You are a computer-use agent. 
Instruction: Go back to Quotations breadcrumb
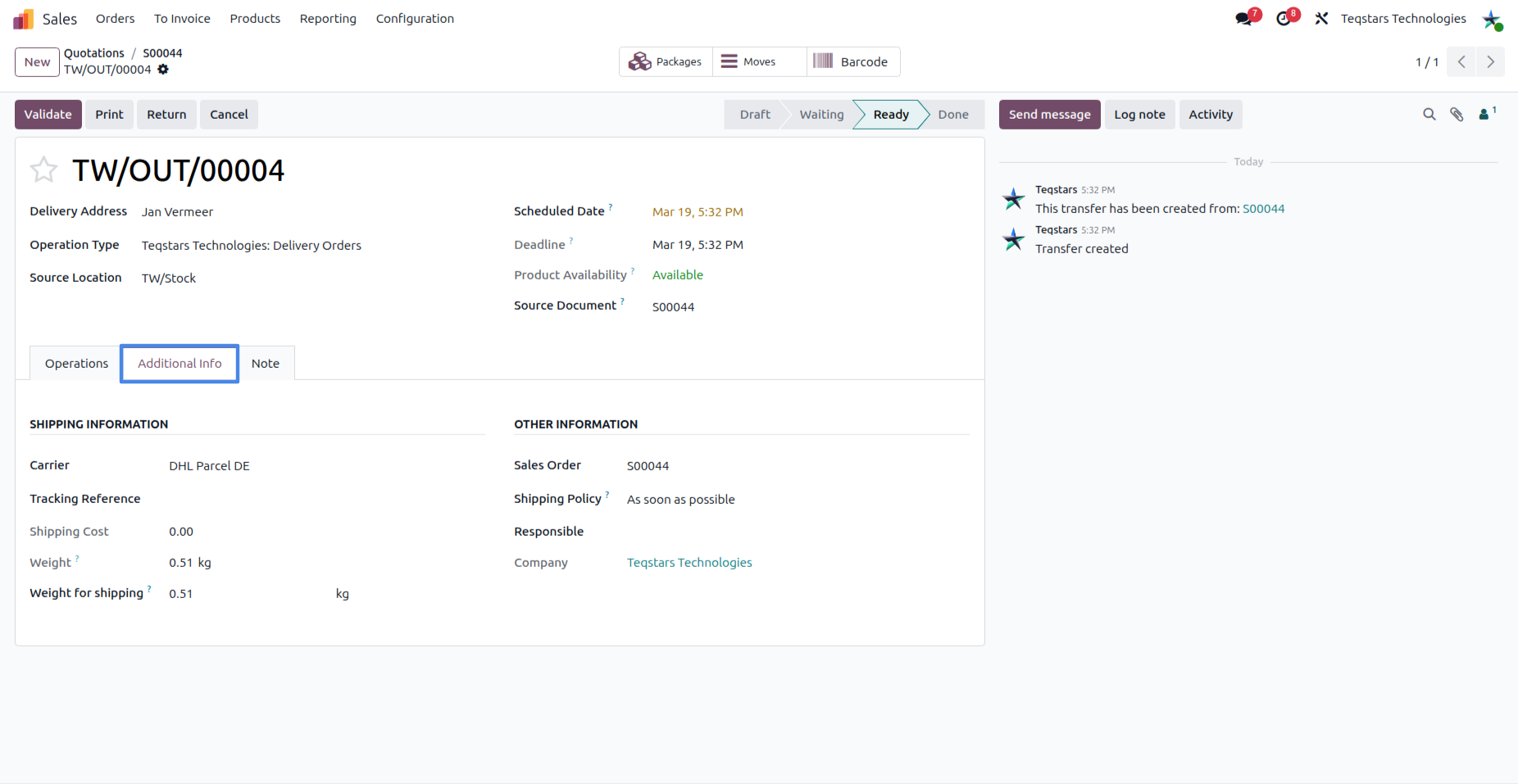[x=94, y=53]
